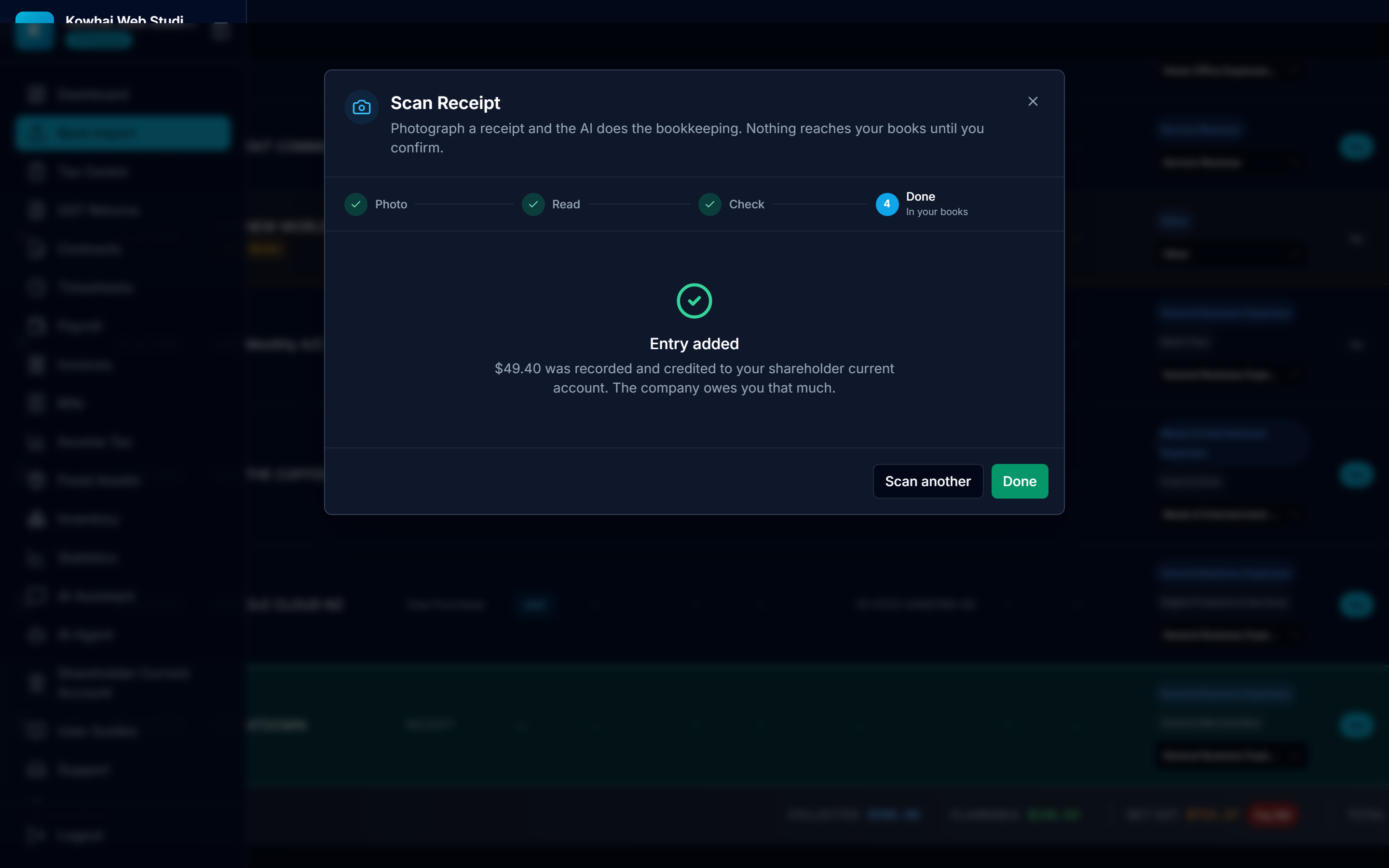The width and height of the screenshot is (1389, 868).
Task: Click the camera icon beside Scan Receipt
Action: (x=362, y=108)
